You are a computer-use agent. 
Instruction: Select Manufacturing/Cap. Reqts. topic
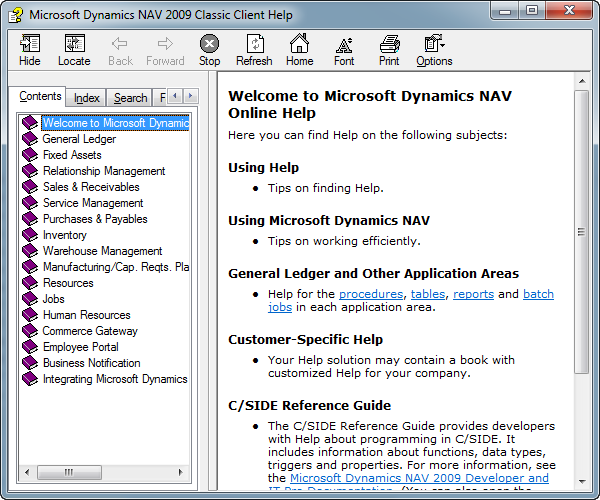[116, 267]
